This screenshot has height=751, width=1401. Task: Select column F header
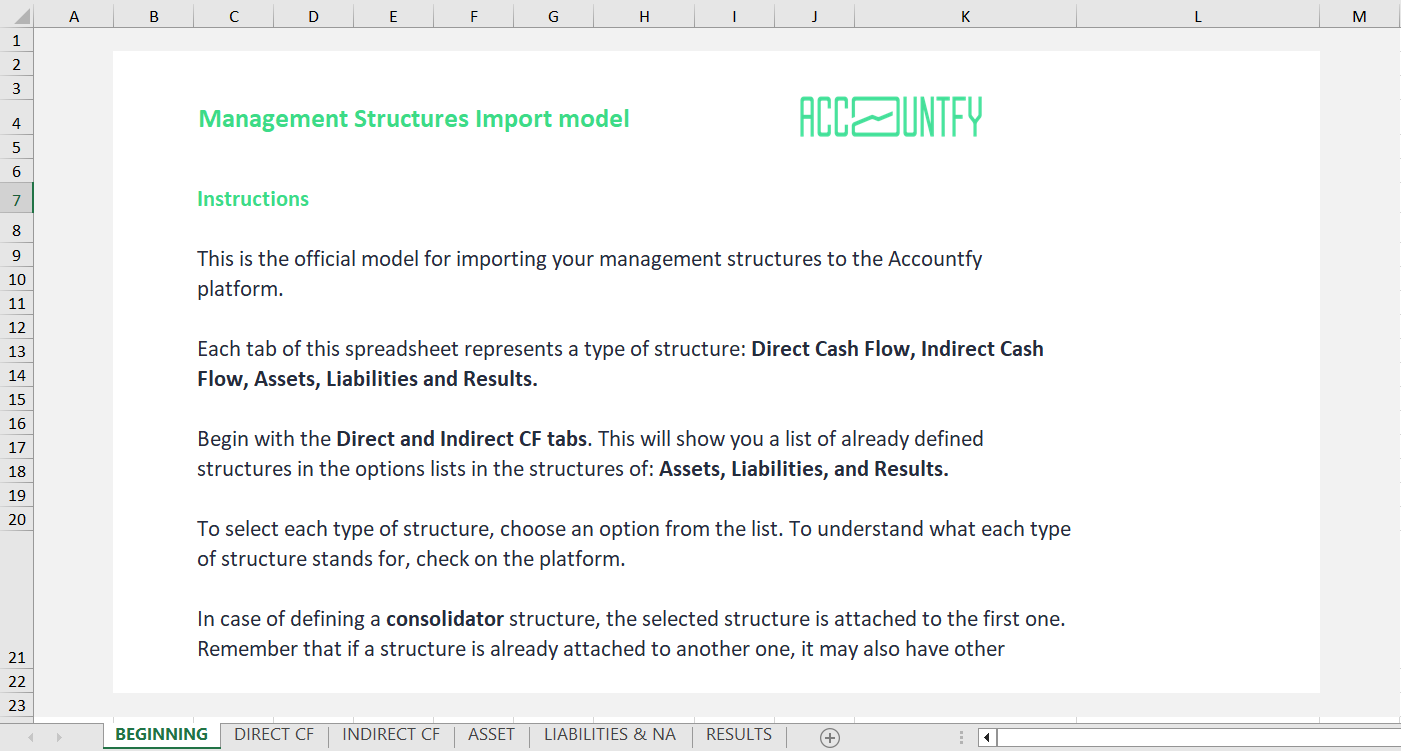[x=473, y=15]
